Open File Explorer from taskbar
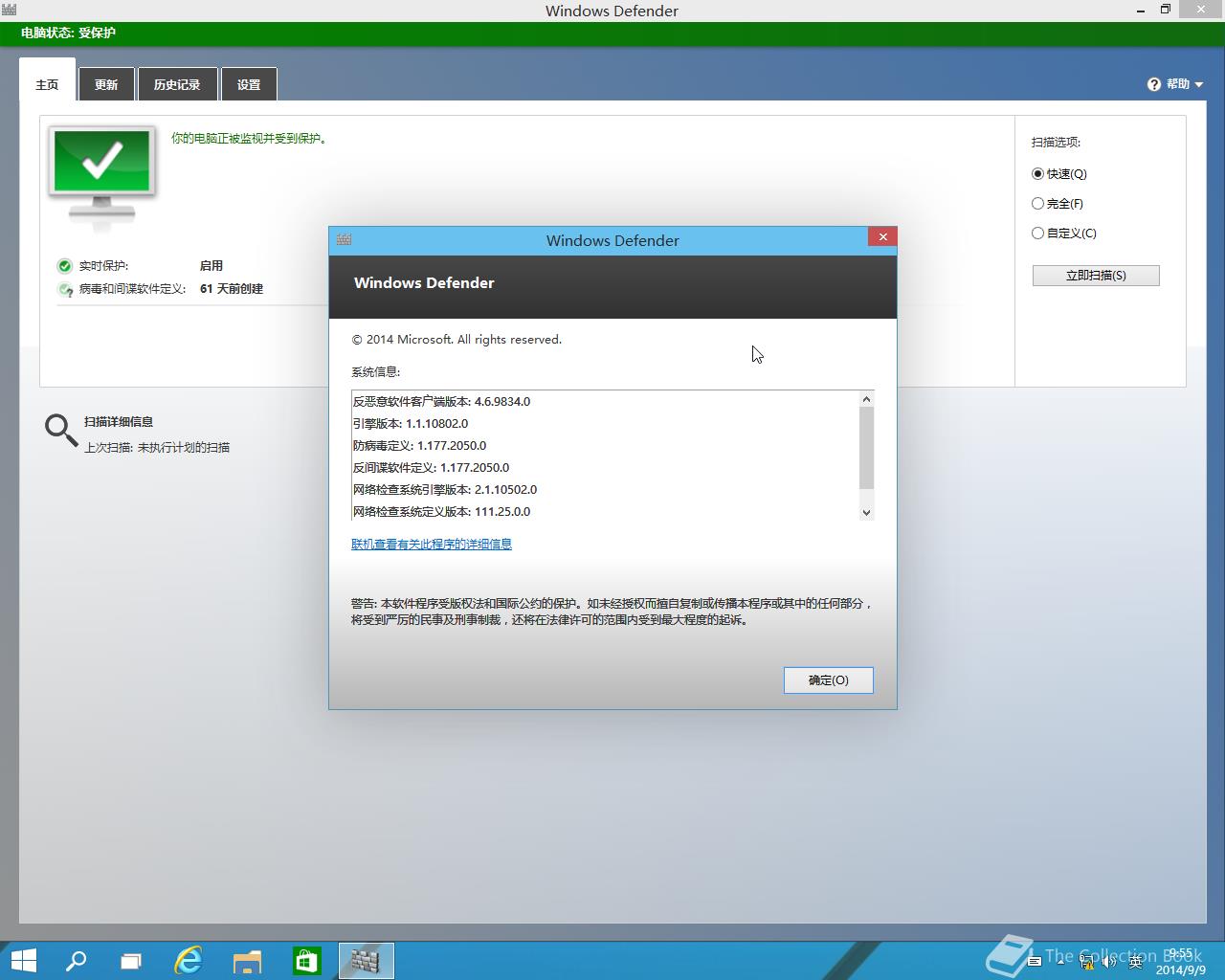 248,961
